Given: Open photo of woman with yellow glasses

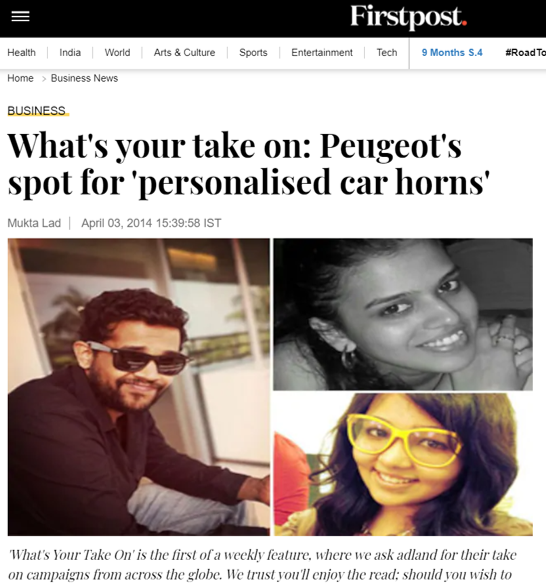Looking at the screenshot, I should [403, 464].
